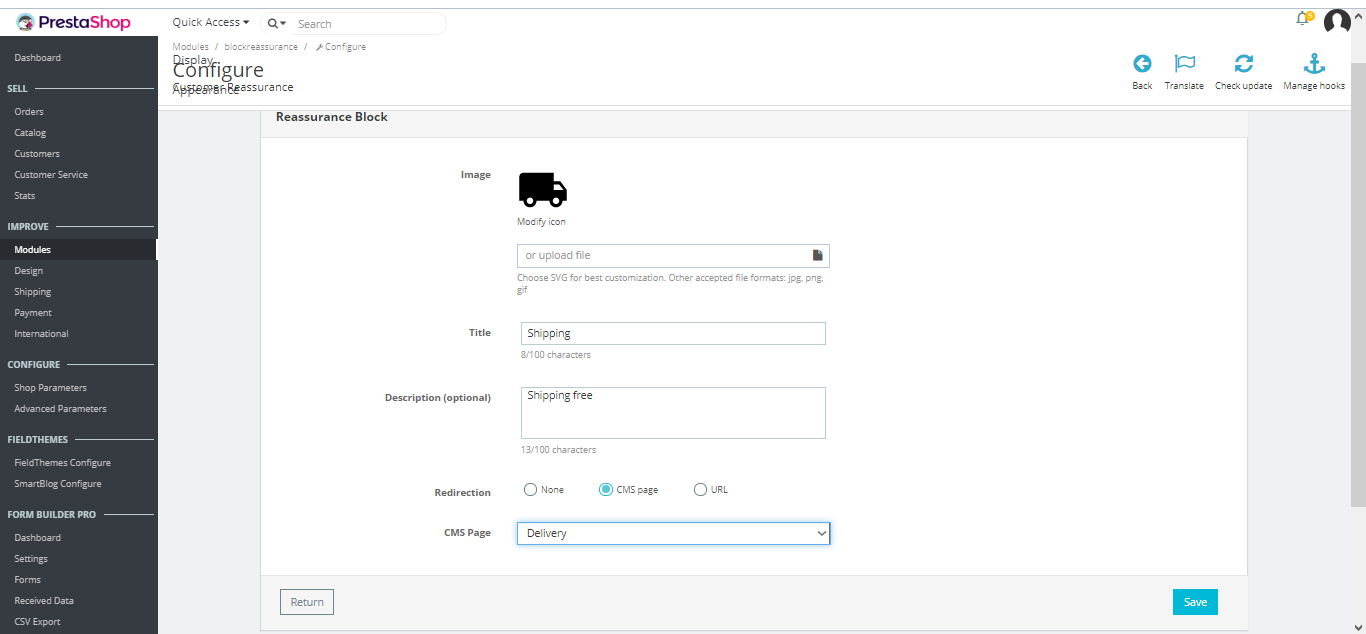Open Stats in the sidebar
Screen dimensions: 1366x634
coord(25,196)
